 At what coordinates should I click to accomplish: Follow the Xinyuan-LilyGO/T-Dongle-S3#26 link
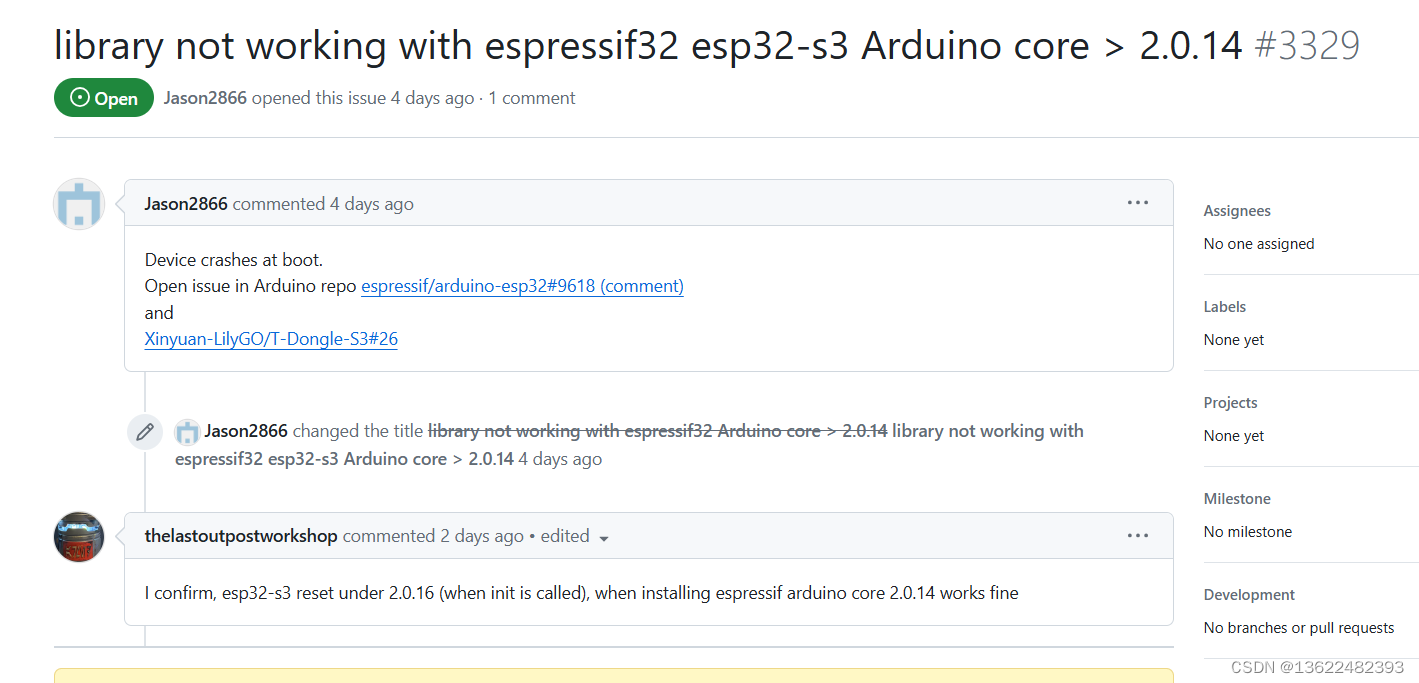click(x=271, y=339)
